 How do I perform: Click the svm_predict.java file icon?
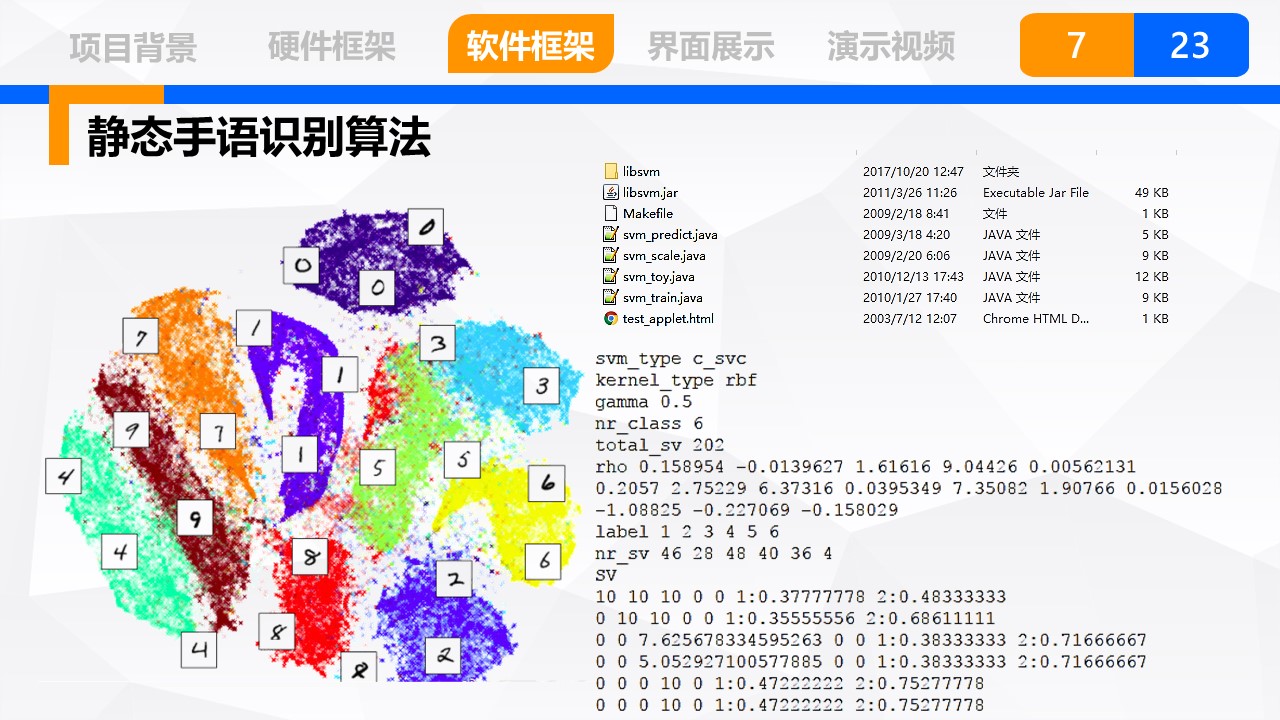[x=611, y=235]
